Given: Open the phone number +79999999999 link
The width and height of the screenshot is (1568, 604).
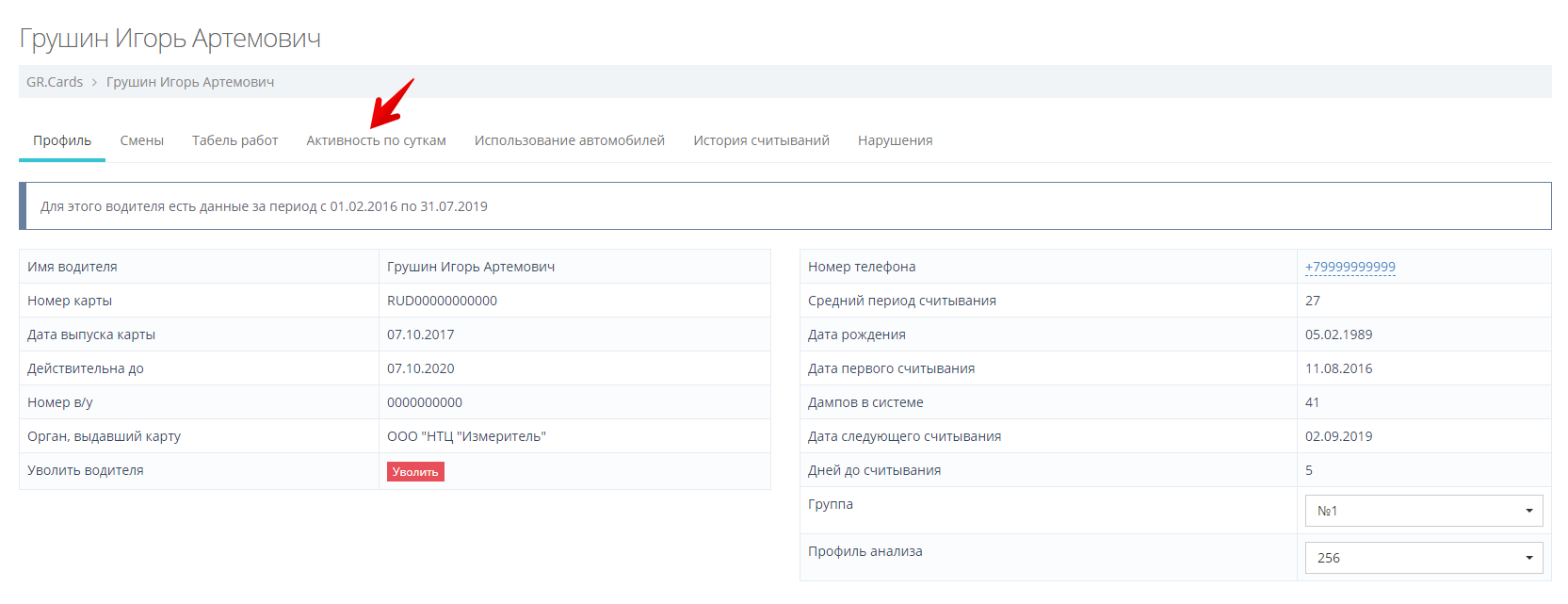Looking at the screenshot, I should coord(1350,267).
